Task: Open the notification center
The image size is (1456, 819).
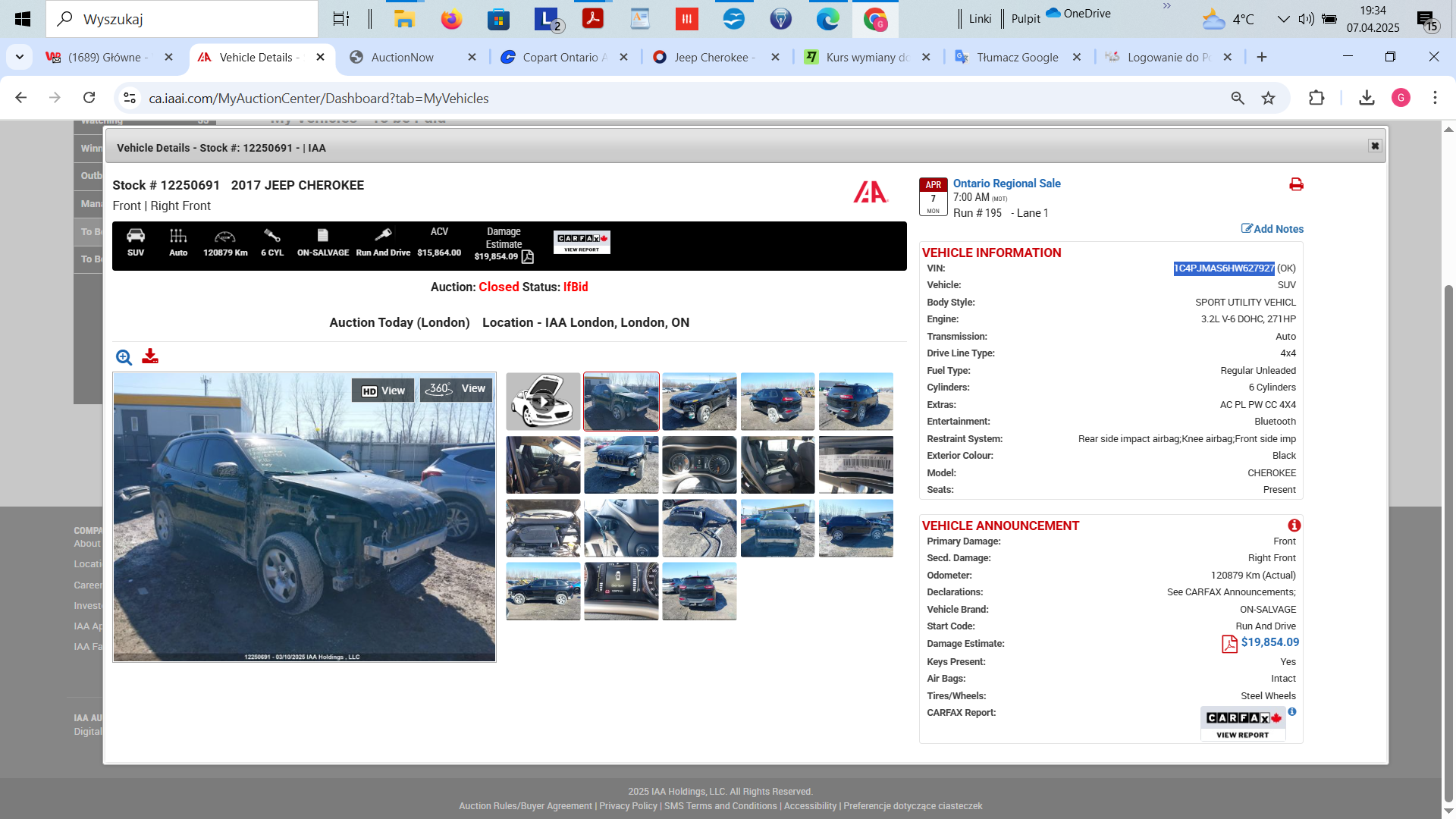Action: point(1426,20)
